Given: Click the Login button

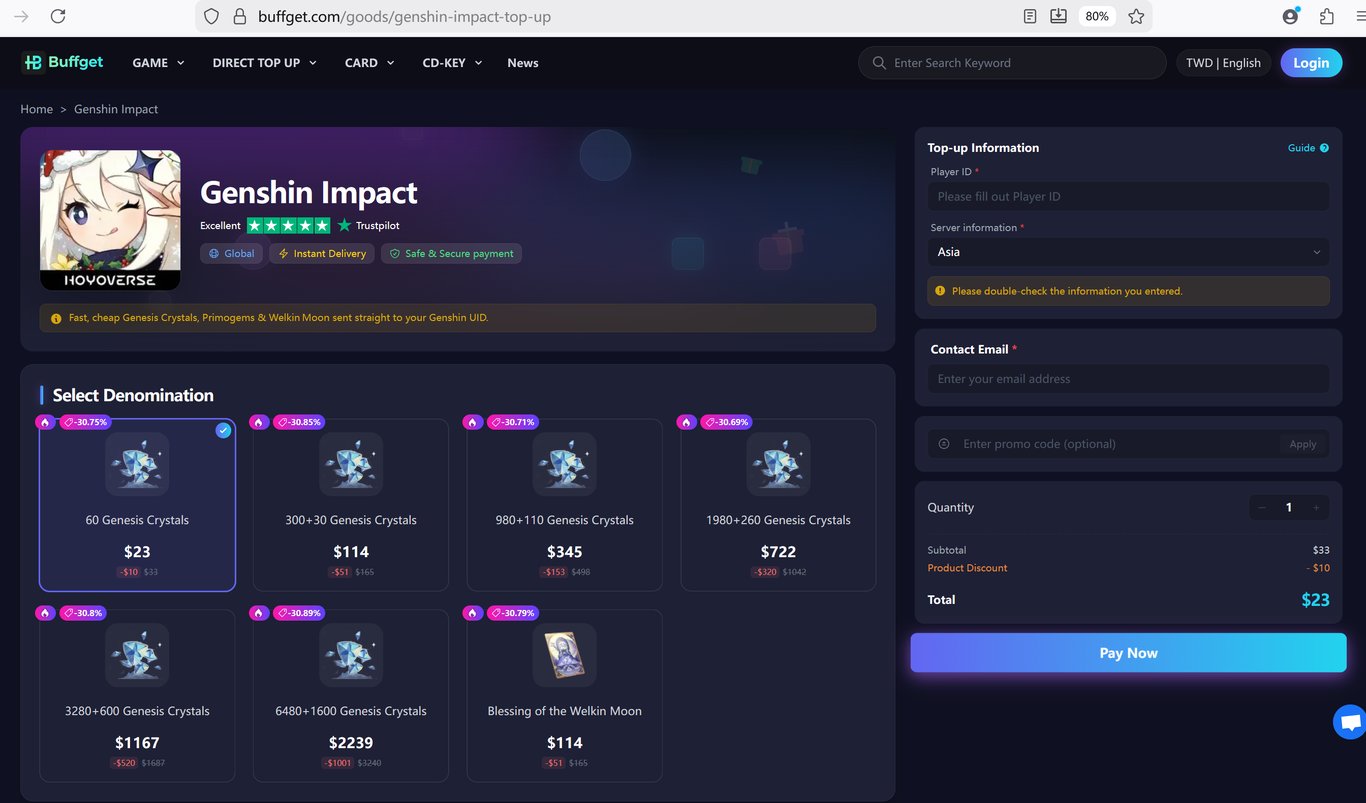Looking at the screenshot, I should (x=1311, y=63).
